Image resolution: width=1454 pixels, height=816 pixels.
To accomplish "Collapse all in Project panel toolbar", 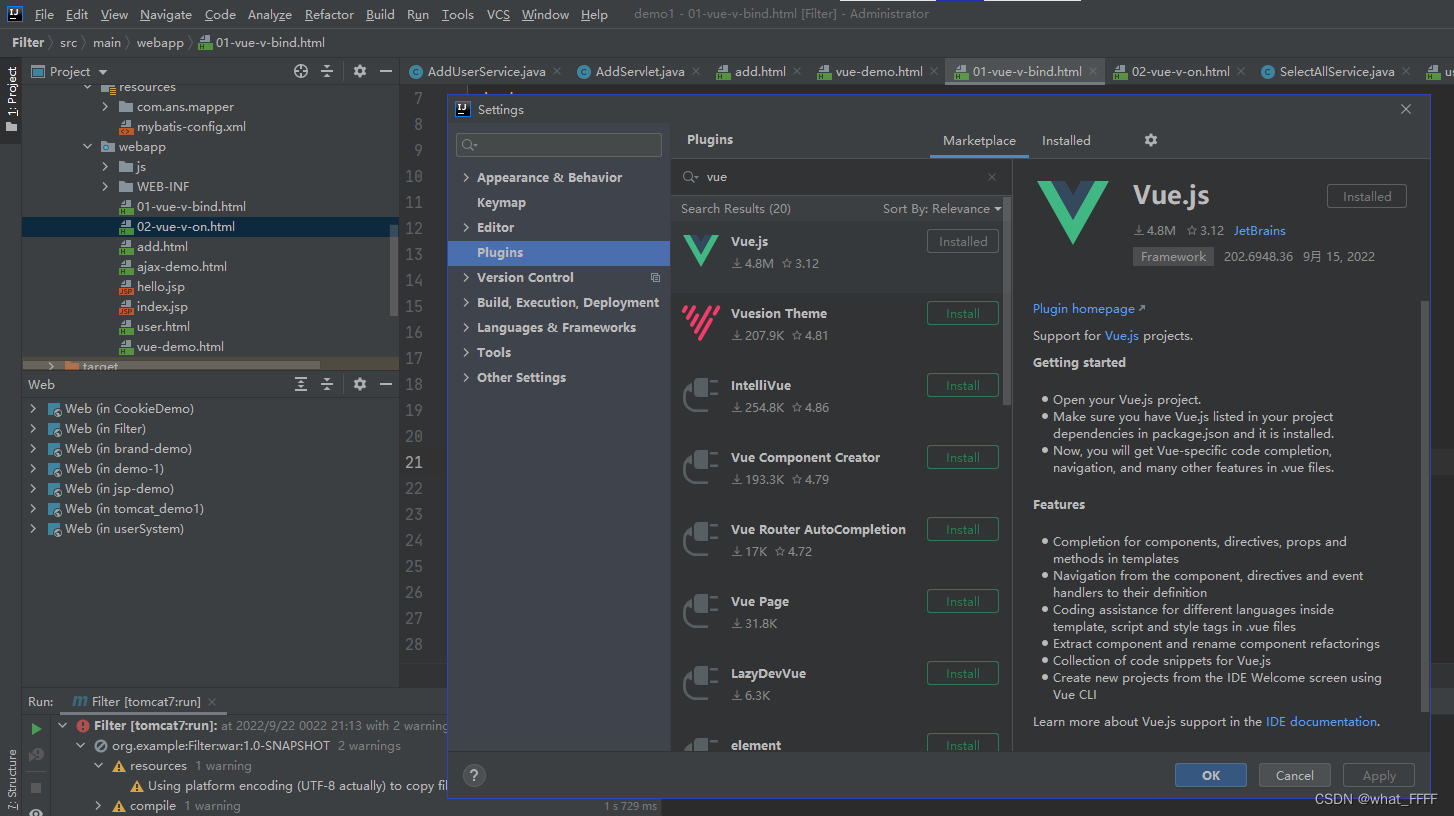I will (x=327, y=72).
